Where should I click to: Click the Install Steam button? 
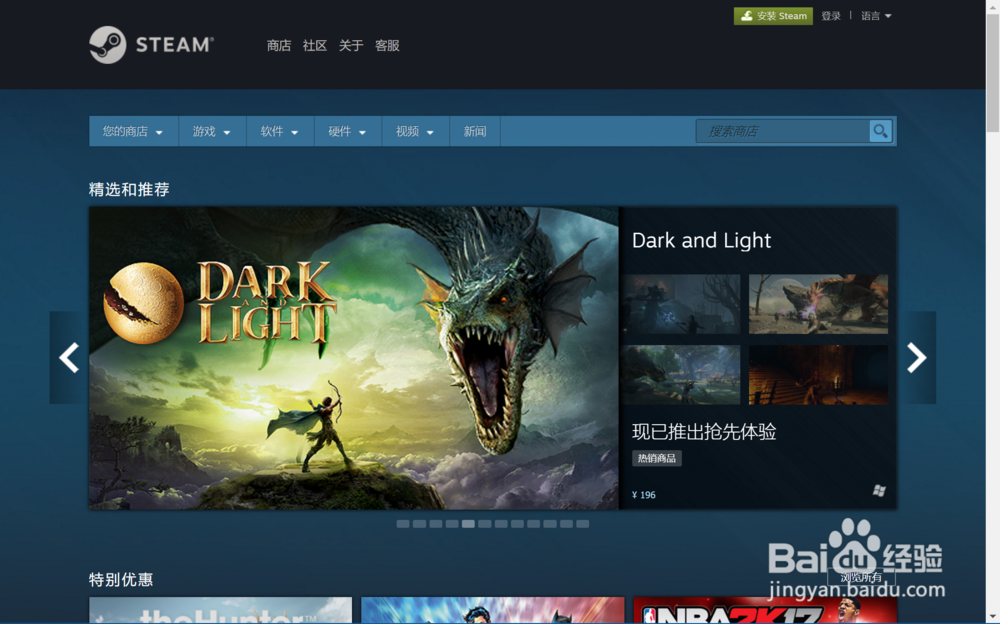tap(773, 16)
